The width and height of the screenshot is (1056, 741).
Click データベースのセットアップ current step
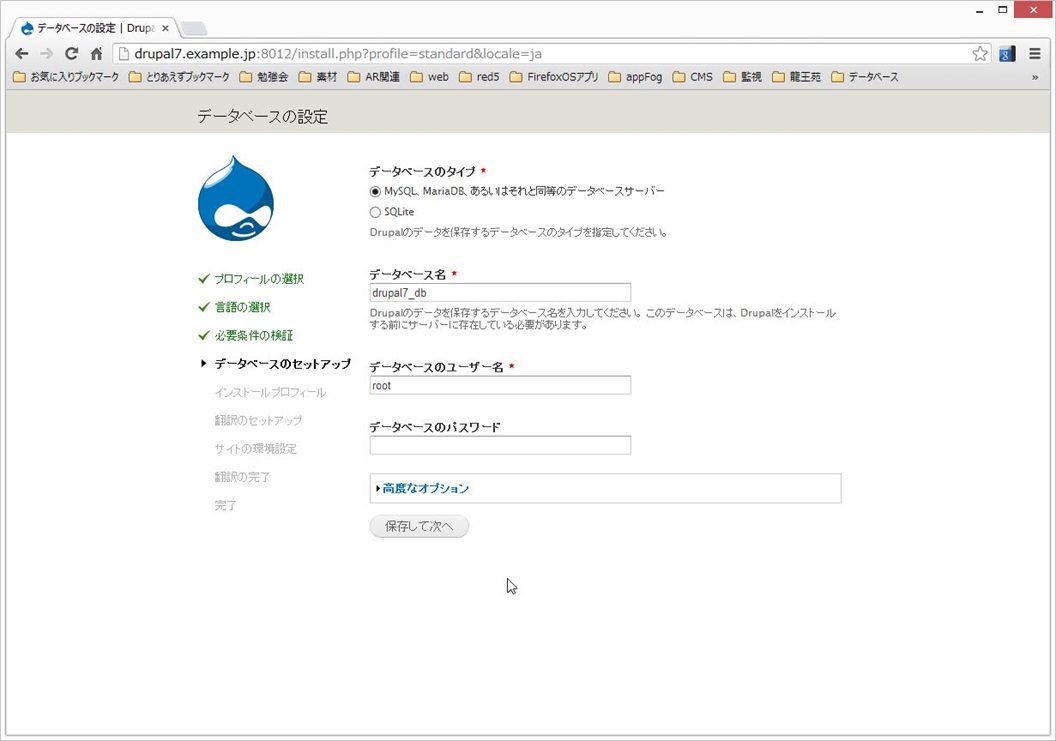pyautogui.click(x=282, y=364)
